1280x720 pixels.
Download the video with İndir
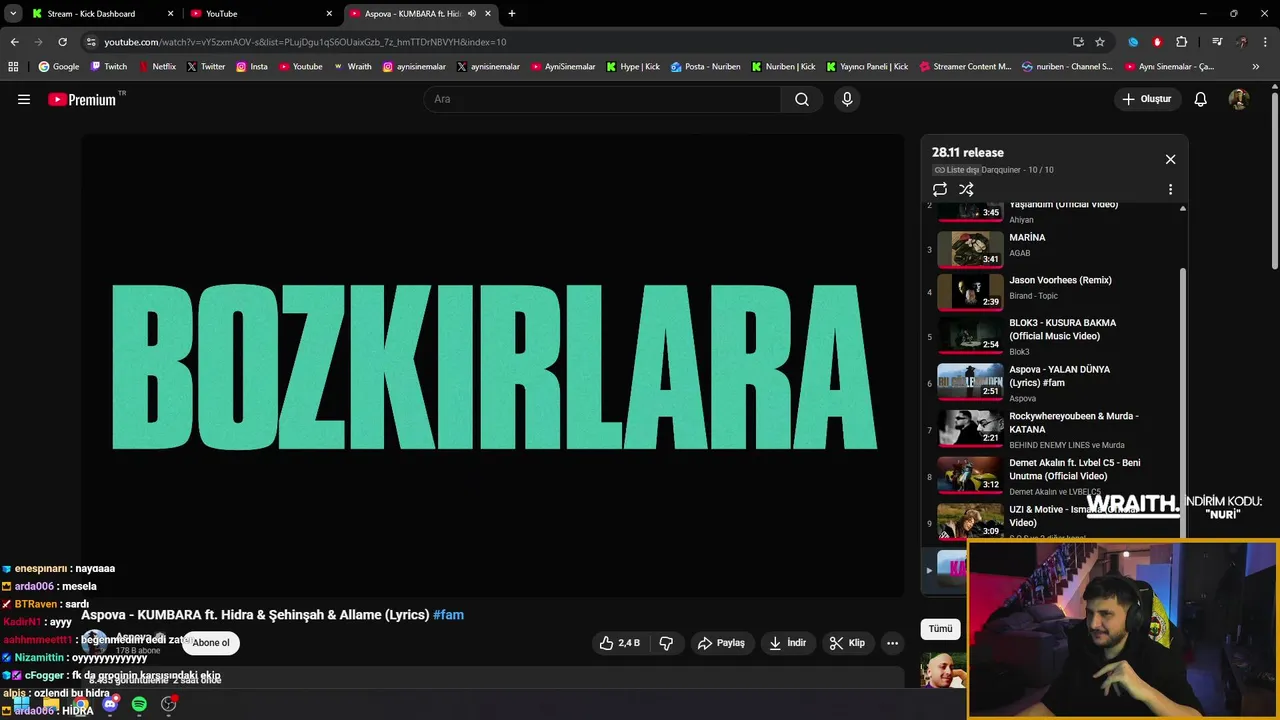[787, 643]
